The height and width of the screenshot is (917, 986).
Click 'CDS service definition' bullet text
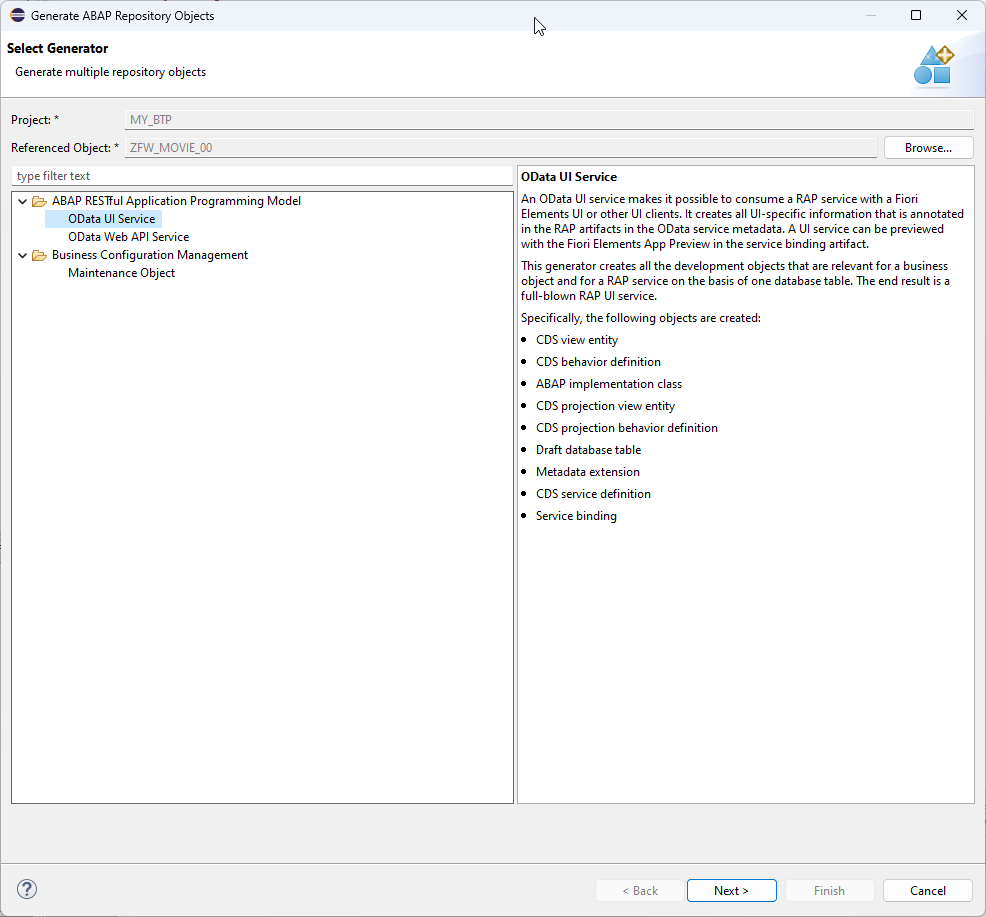(593, 494)
